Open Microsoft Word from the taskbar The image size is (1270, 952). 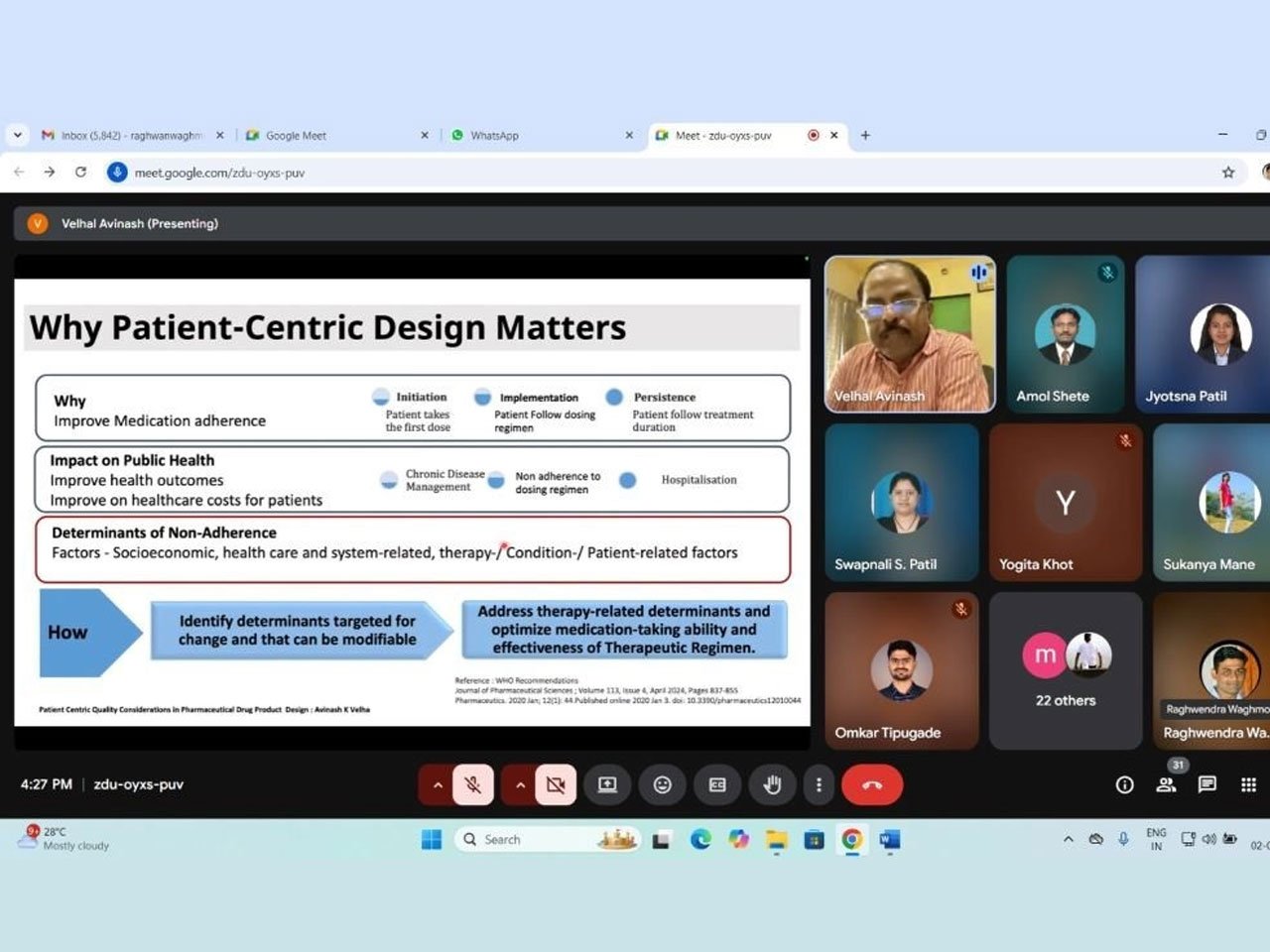coord(889,840)
